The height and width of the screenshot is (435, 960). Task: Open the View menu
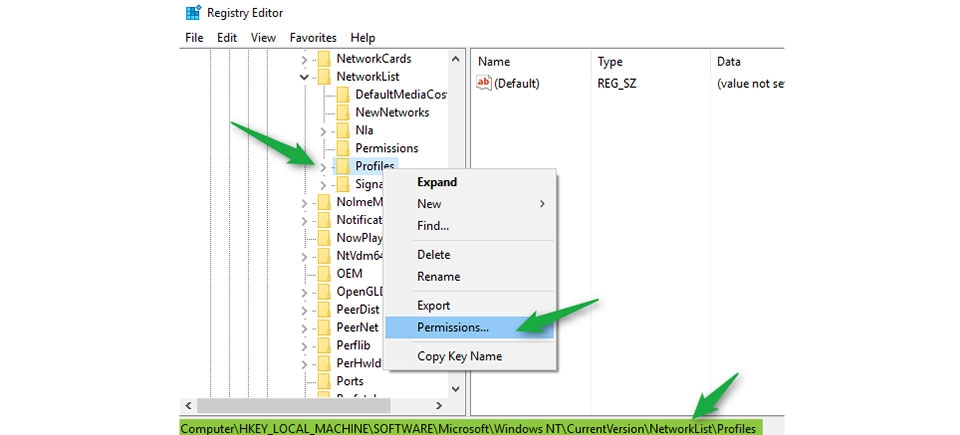[263, 38]
